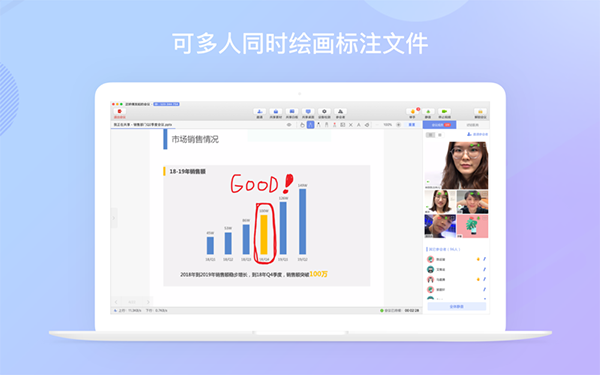
Task: Click the invite participants link above videos
Action: point(477,134)
